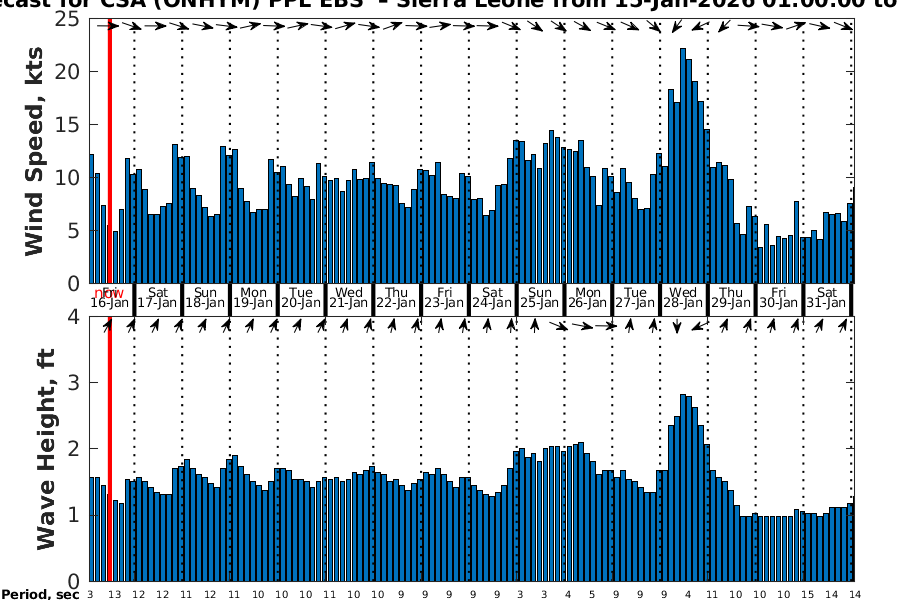Click the 'Sat 17-Jan' date label

(x=158, y=297)
